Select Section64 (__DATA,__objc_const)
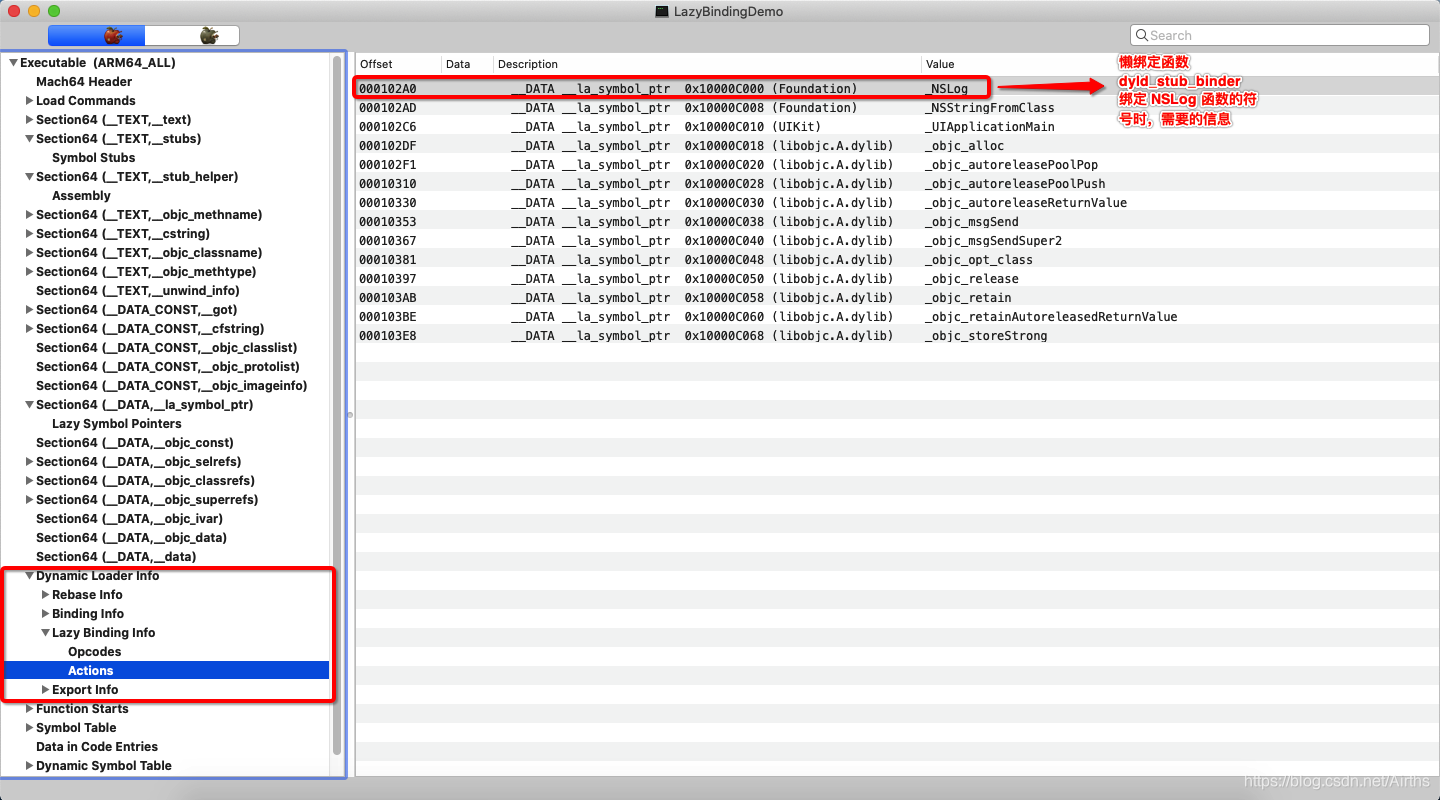The width and height of the screenshot is (1440, 800). (x=135, y=443)
